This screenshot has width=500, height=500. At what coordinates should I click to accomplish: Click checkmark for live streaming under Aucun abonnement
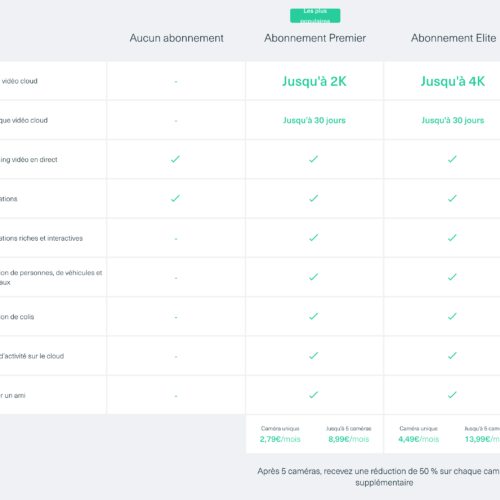tap(175, 159)
